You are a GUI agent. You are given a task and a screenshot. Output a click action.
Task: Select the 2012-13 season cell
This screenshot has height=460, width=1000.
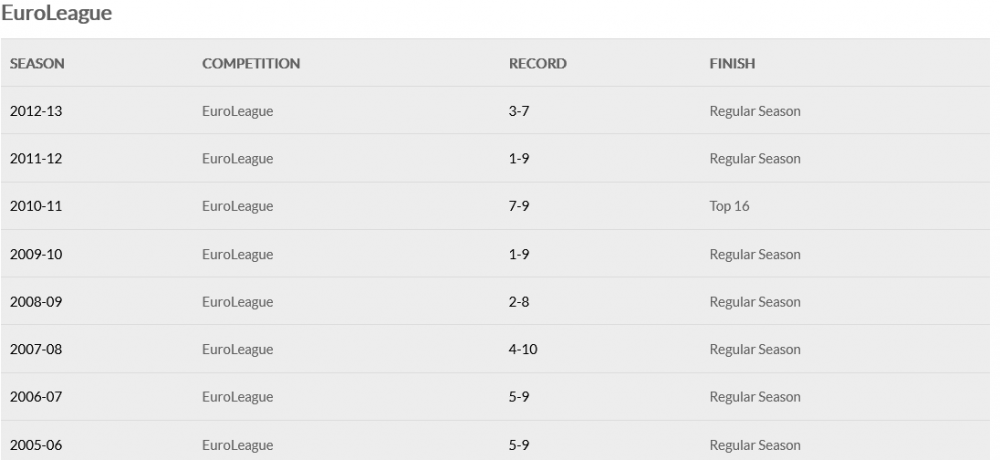36,111
